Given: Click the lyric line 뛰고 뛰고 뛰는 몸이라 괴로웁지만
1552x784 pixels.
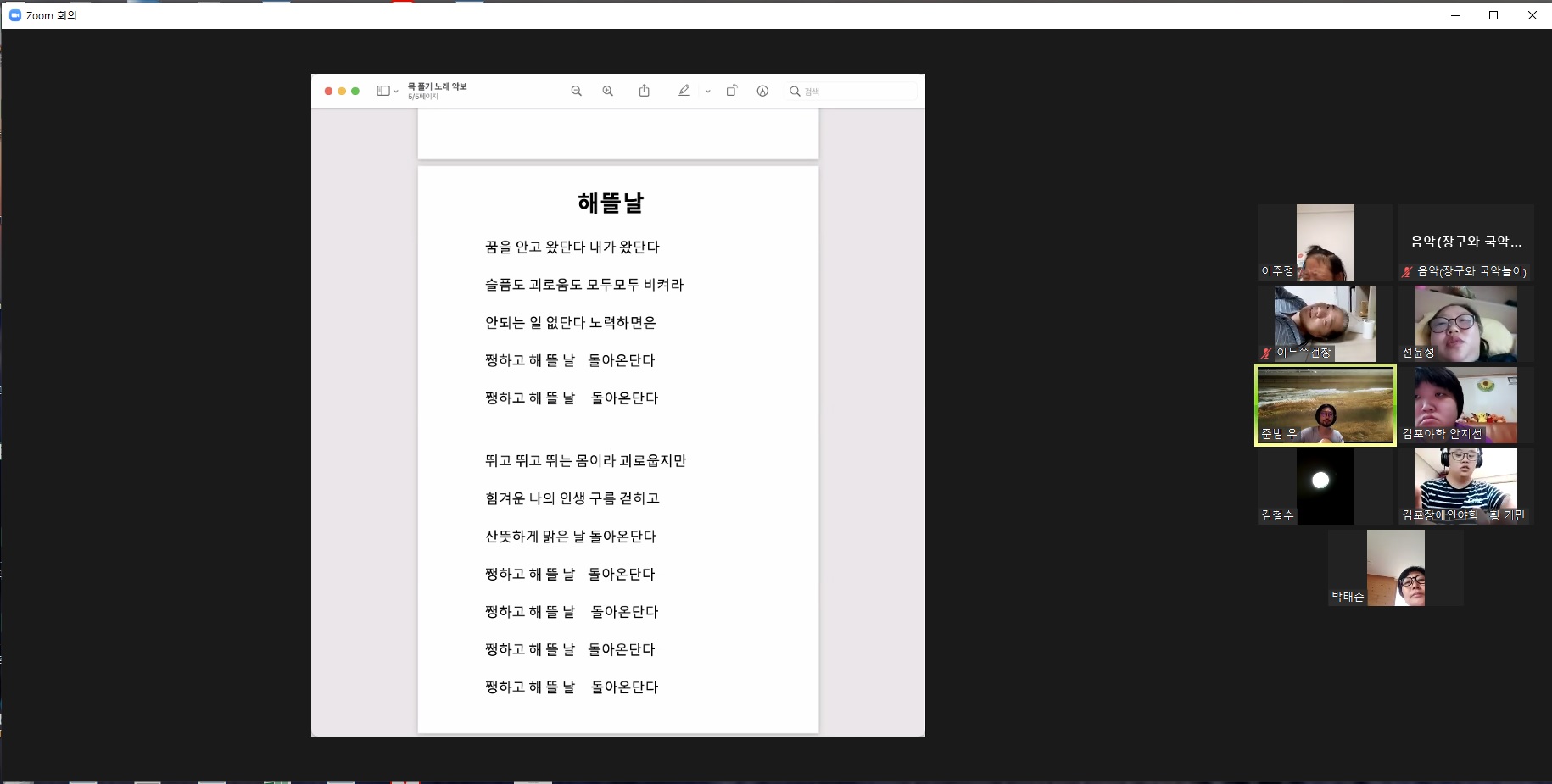Looking at the screenshot, I should 586,461.
